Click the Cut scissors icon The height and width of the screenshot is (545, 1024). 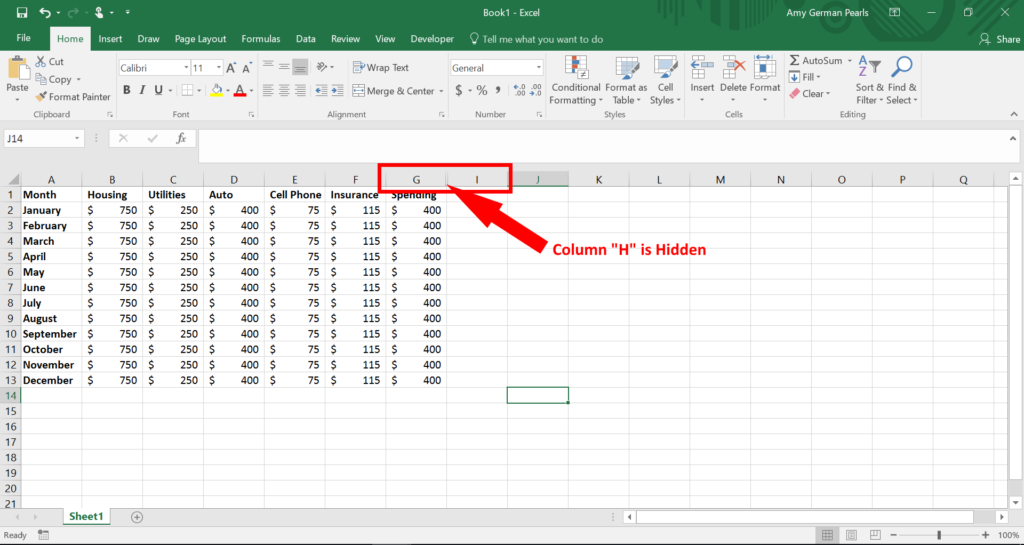[41, 62]
